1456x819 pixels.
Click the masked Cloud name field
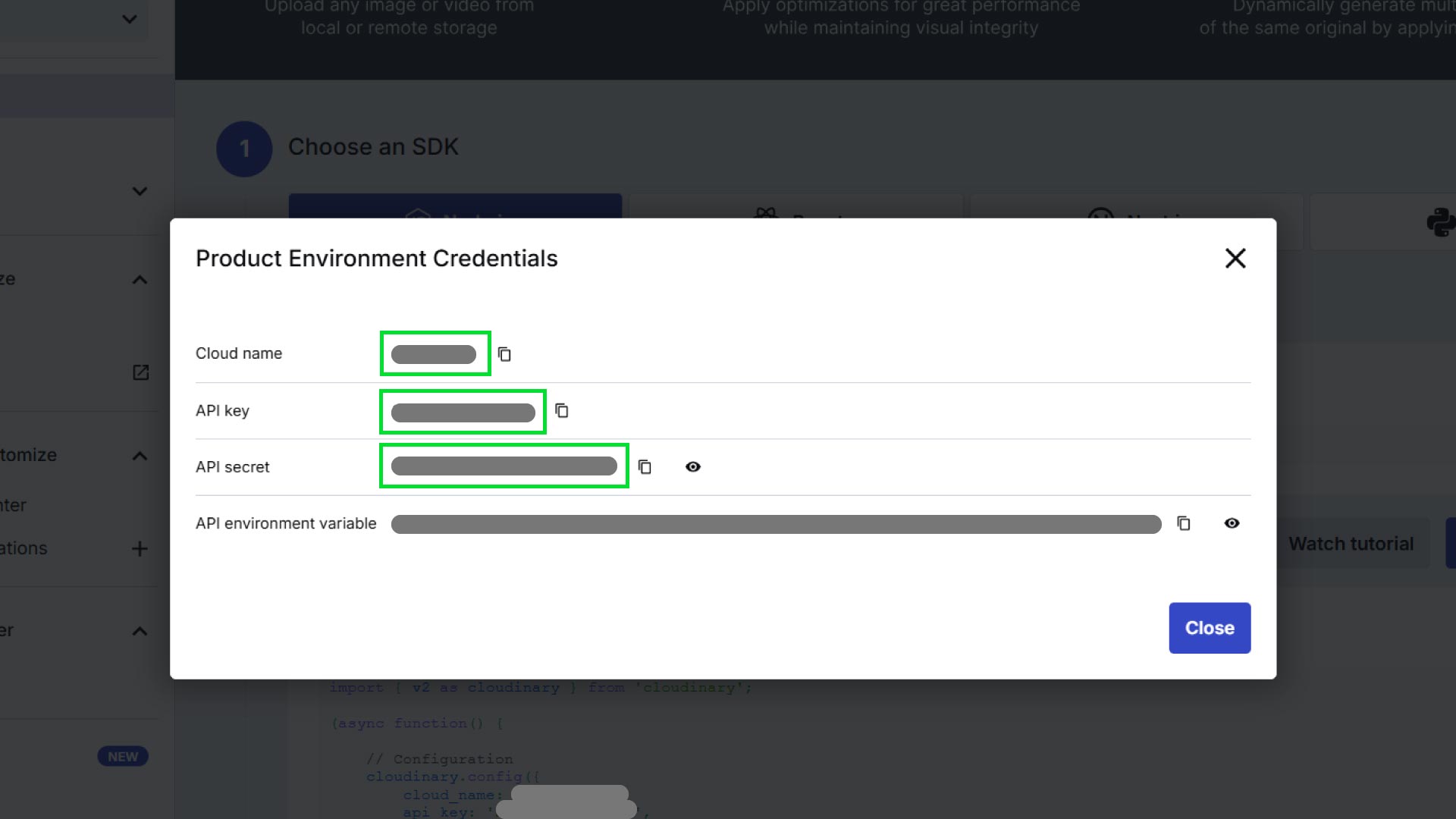tap(434, 354)
